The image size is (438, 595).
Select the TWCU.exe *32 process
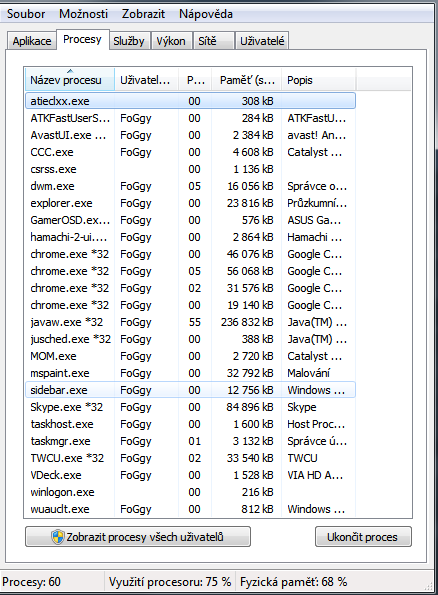tap(190, 458)
